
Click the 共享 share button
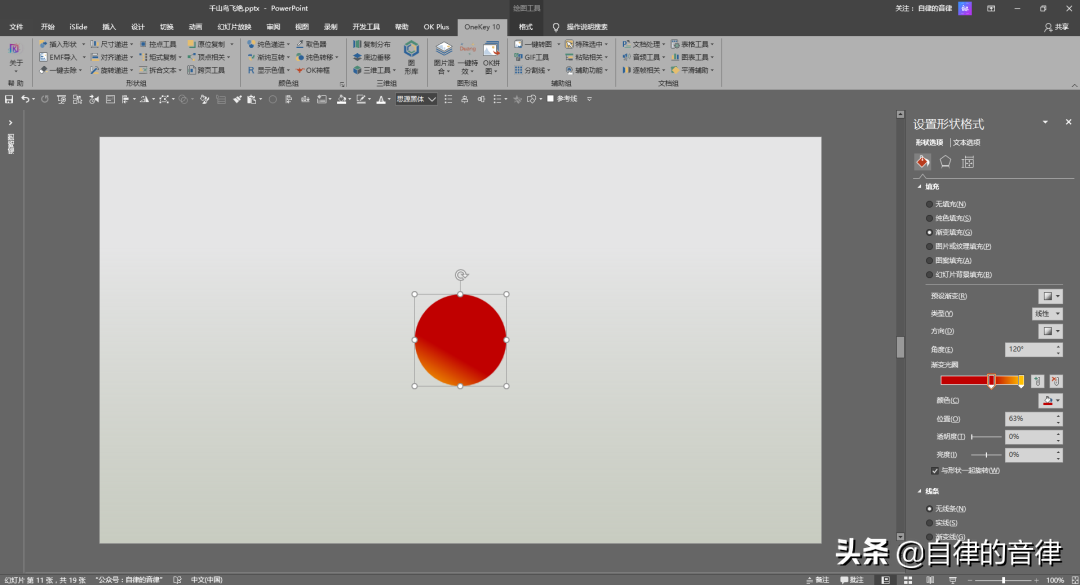[1056, 27]
